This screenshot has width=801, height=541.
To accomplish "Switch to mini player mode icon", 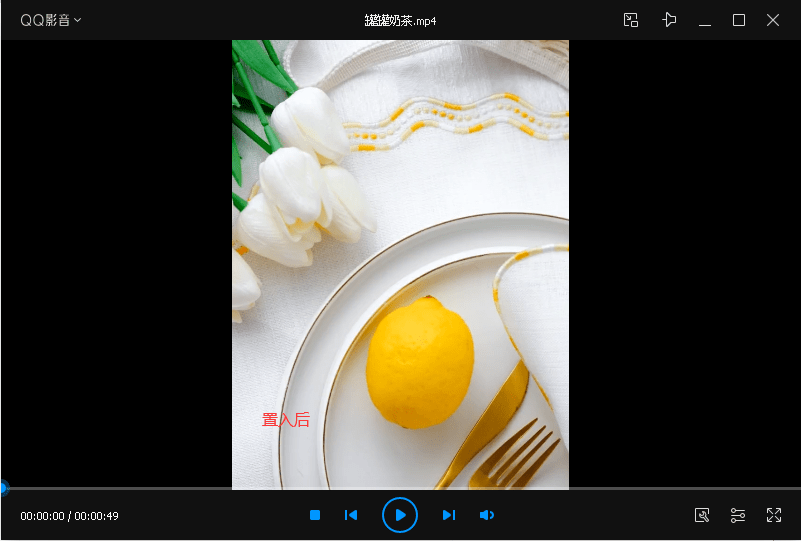I will [631, 20].
